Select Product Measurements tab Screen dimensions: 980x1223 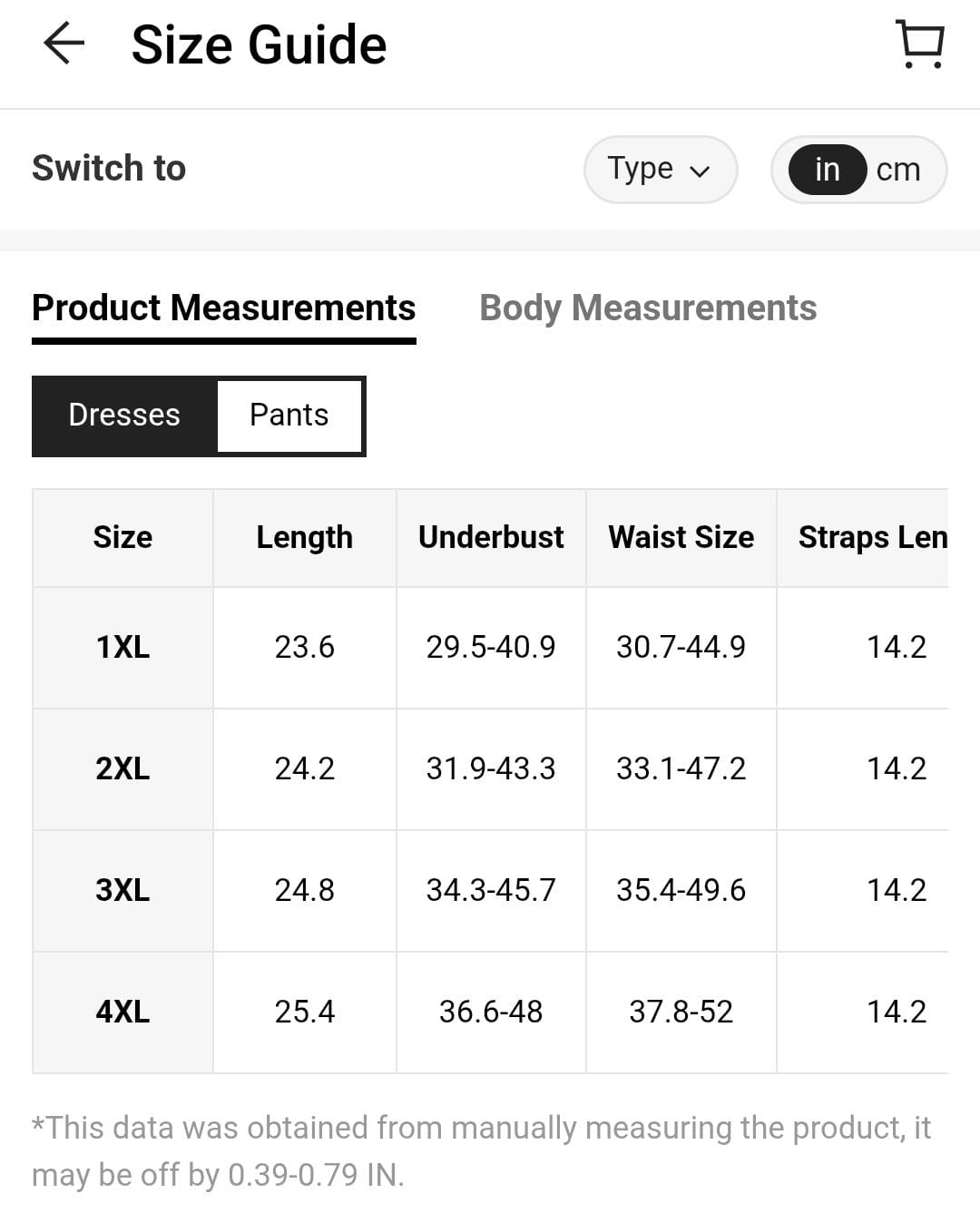(223, 308)
